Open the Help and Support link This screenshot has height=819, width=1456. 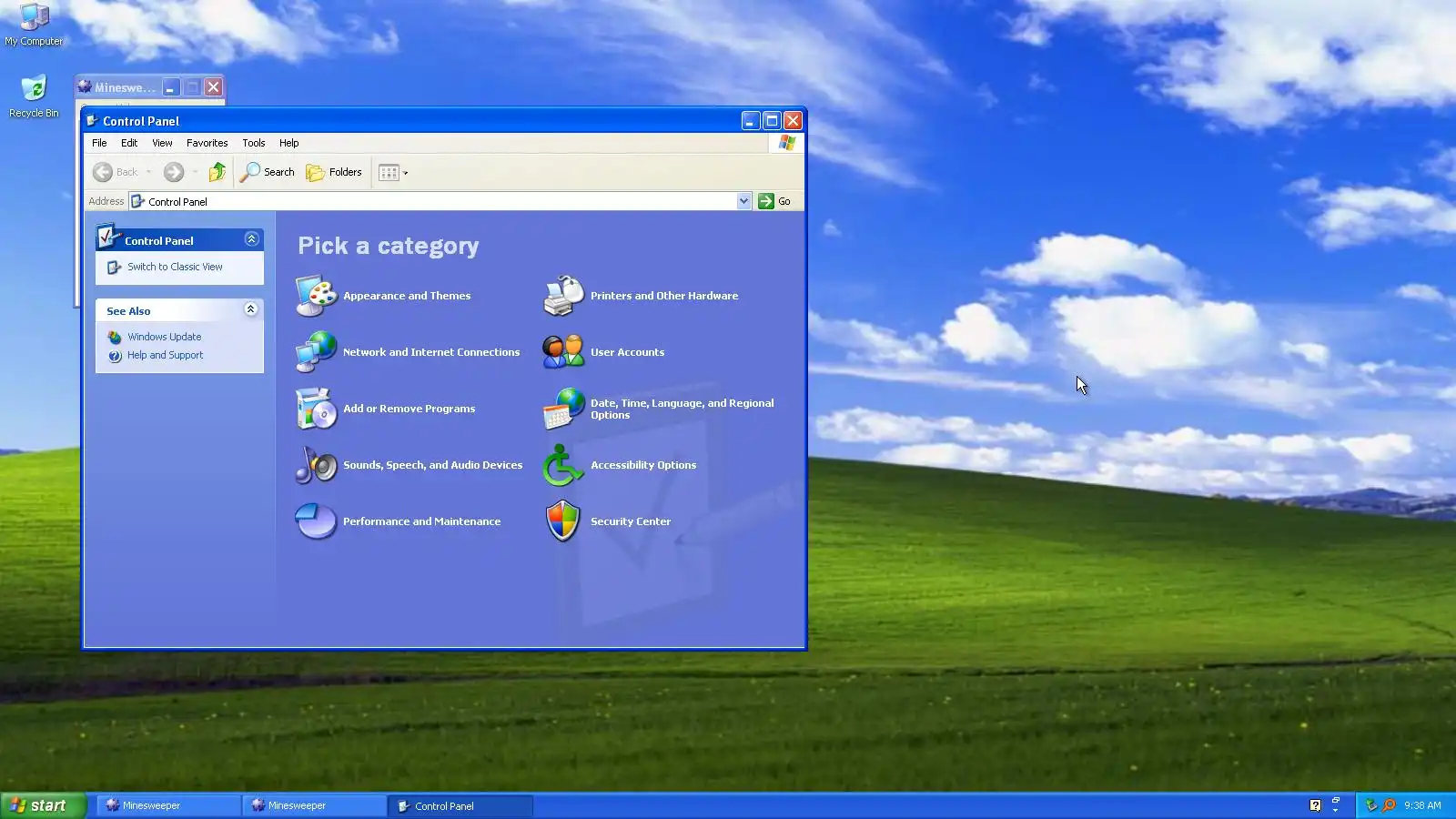click(x=166, y=355)
